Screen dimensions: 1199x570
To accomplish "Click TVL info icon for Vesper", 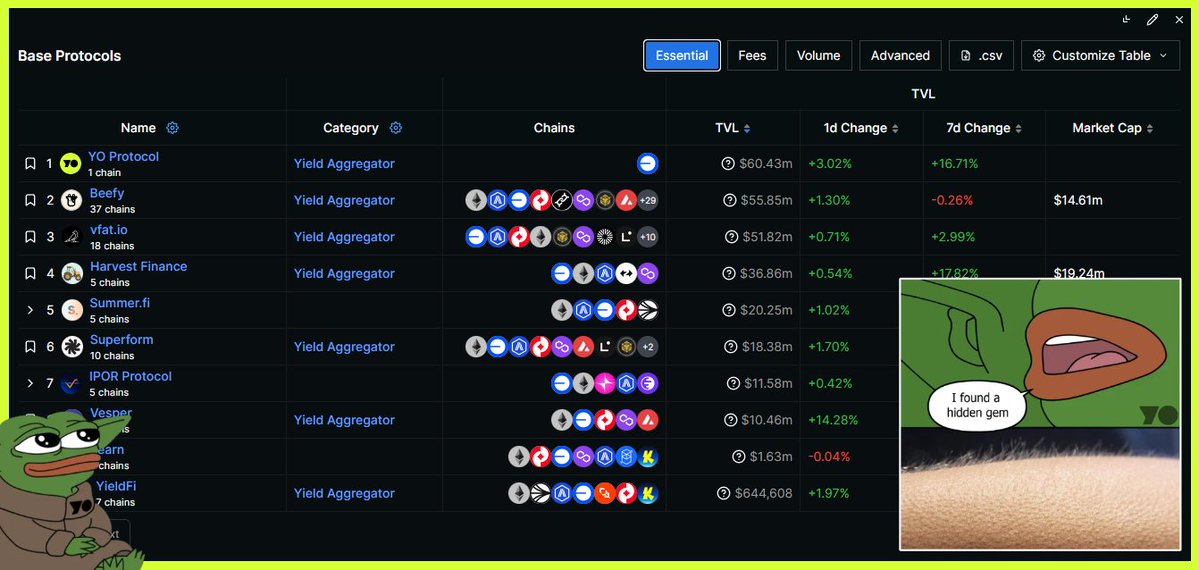I will [x=729, y=420].
